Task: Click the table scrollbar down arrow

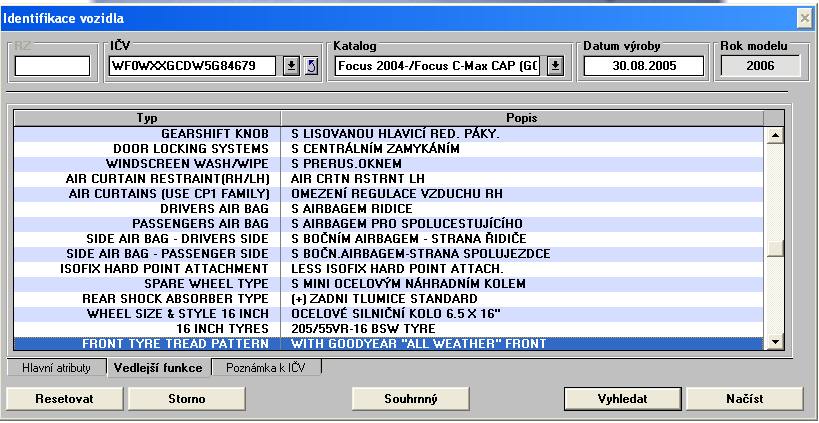Action: 774,343
